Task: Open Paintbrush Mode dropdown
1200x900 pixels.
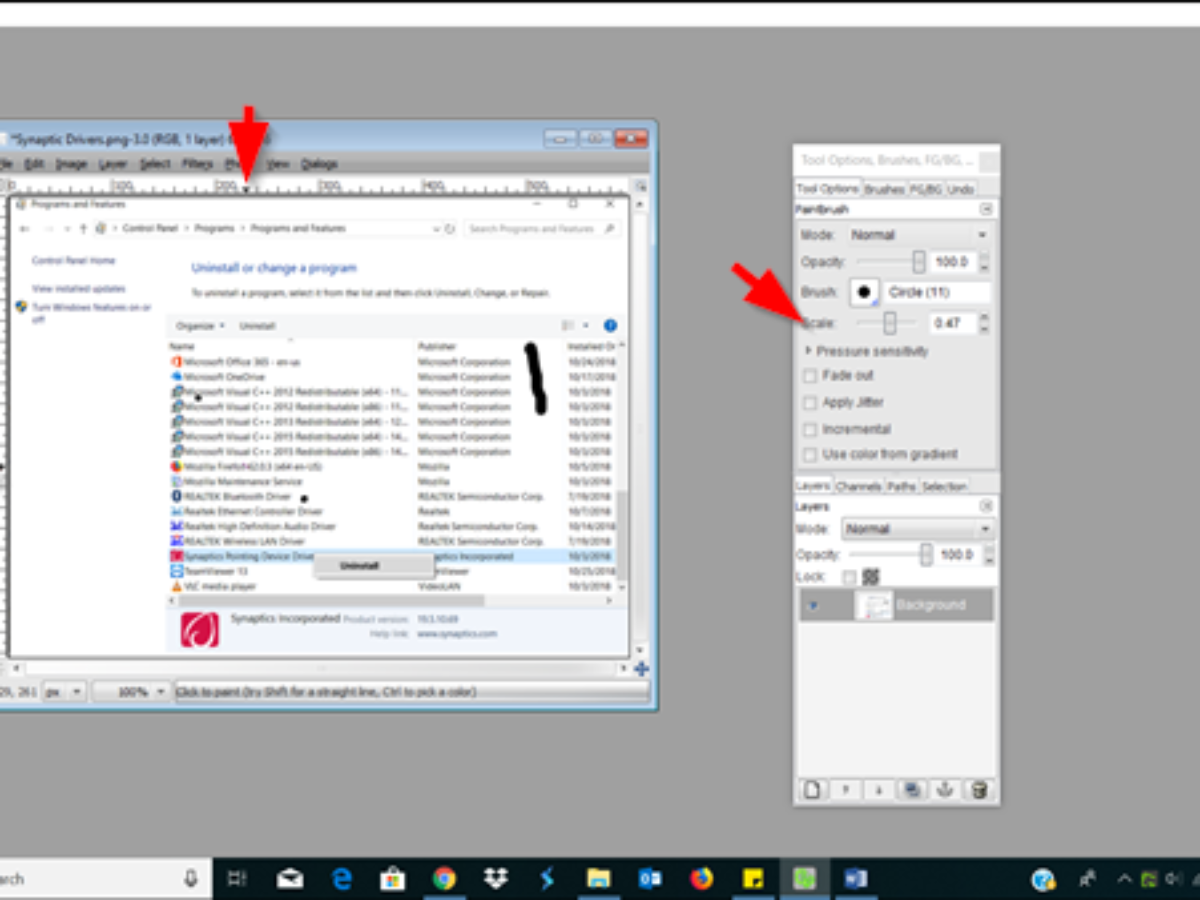Action: [x=919, y=235]
